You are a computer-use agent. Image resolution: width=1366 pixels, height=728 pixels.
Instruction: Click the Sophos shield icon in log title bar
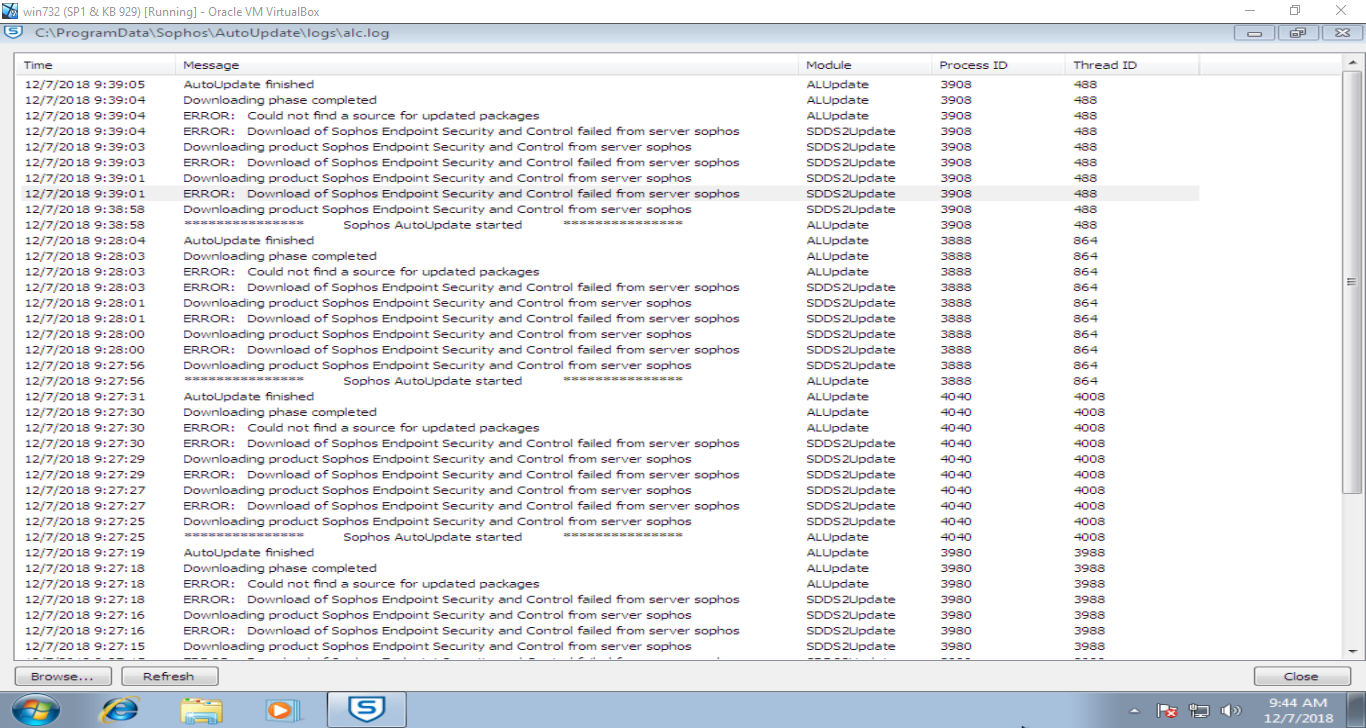pyautogui.click(x=13, y=32)
